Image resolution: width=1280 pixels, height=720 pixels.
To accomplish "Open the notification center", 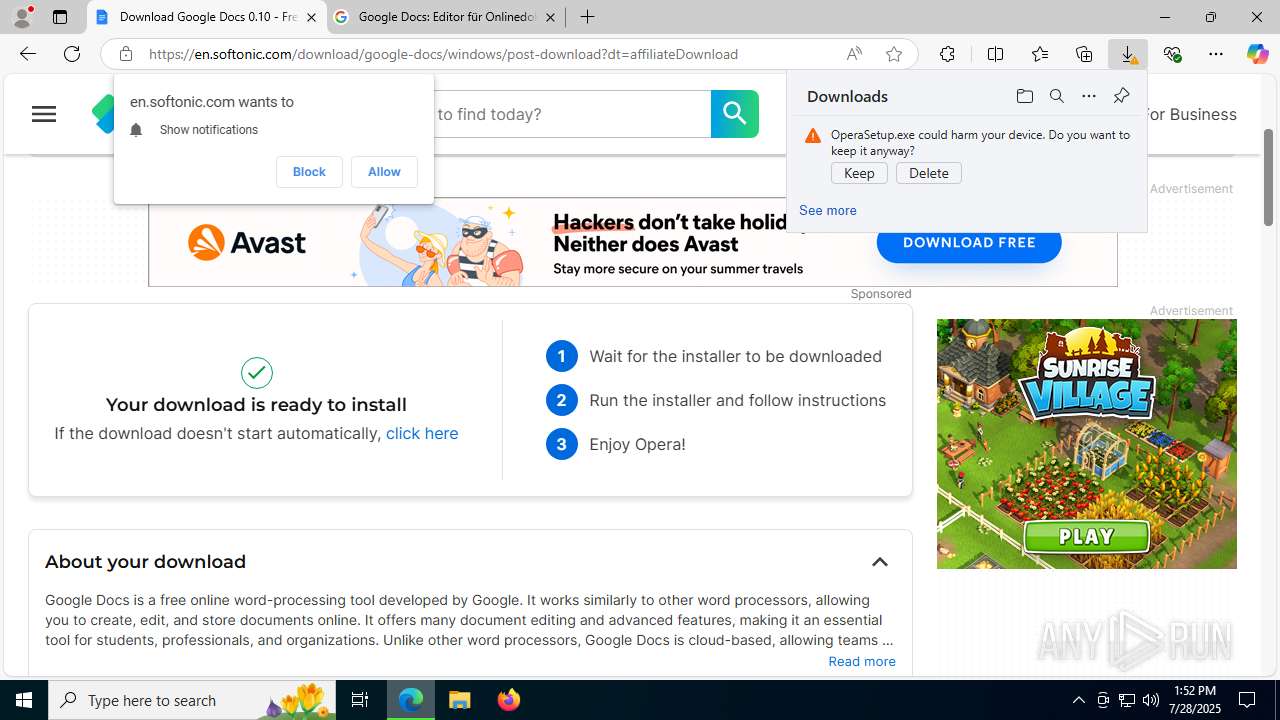I will pos(1248,700).
